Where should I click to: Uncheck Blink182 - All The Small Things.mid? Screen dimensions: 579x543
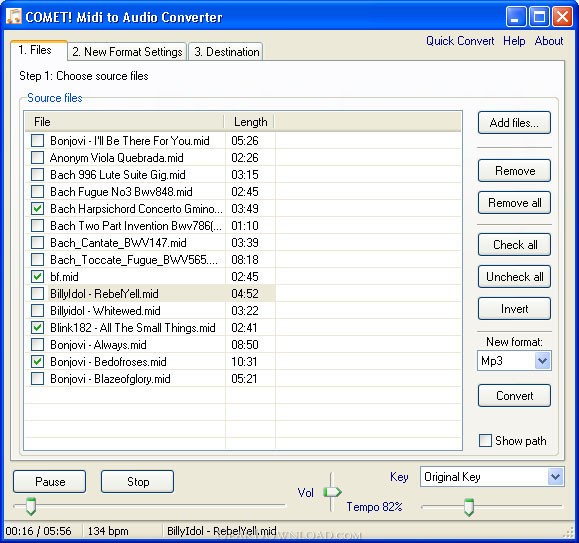[37, 327]
